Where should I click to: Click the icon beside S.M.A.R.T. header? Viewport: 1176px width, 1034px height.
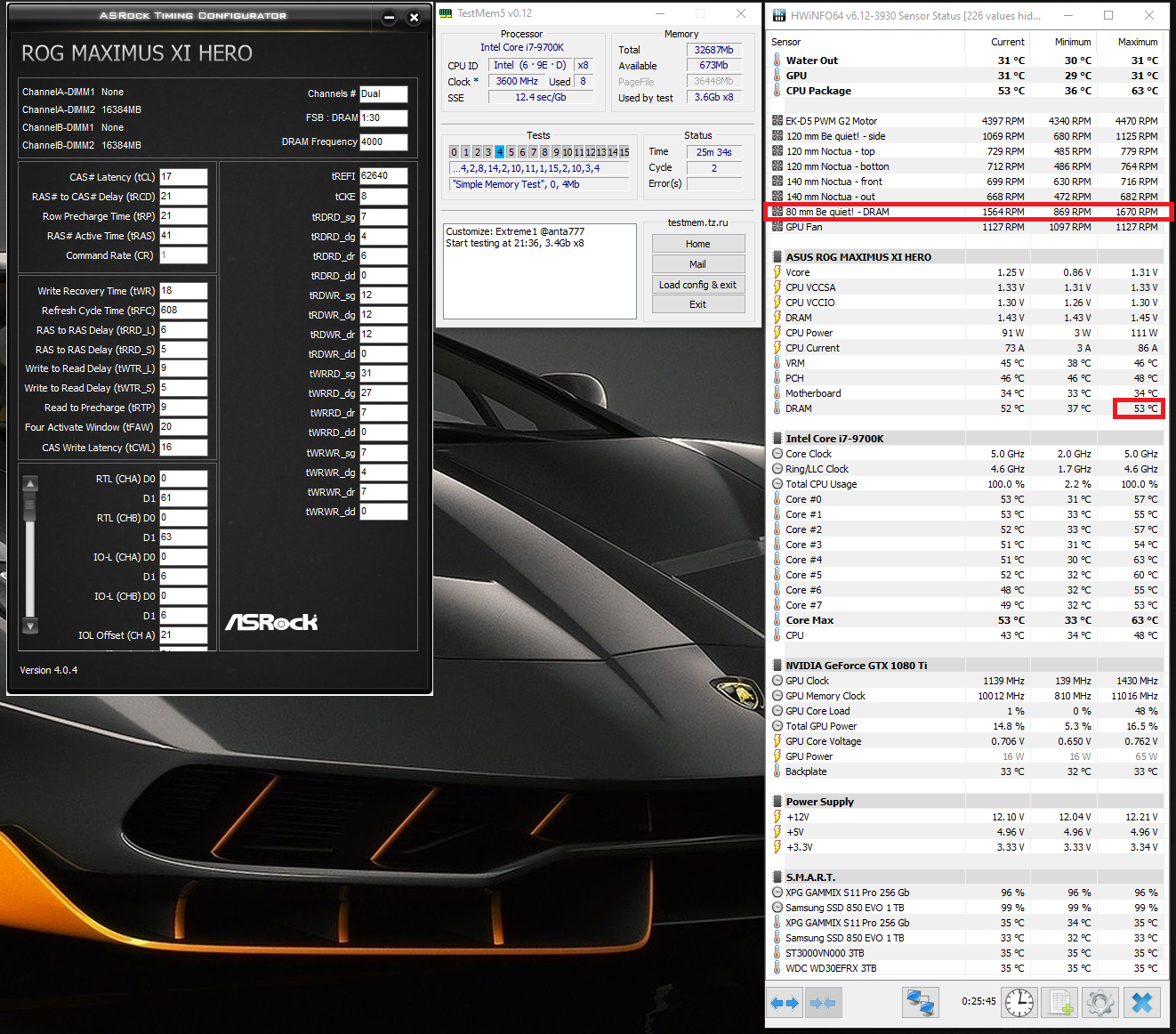(777, 877)
